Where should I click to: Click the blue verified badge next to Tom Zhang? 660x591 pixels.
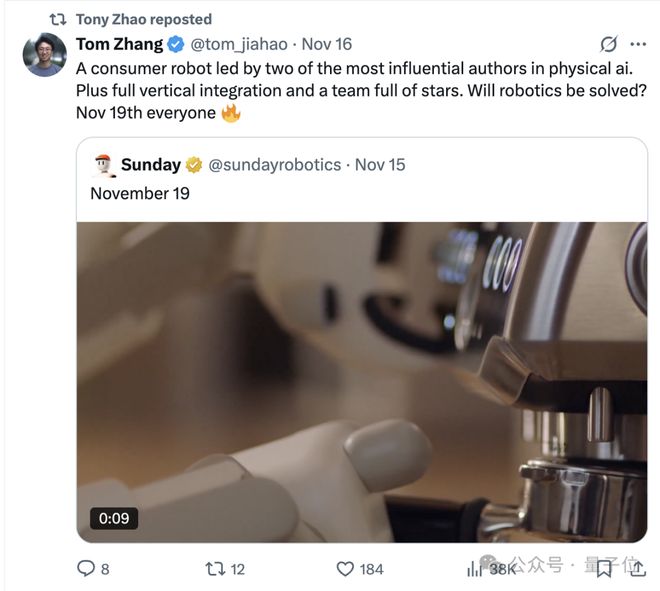point(175,44)
